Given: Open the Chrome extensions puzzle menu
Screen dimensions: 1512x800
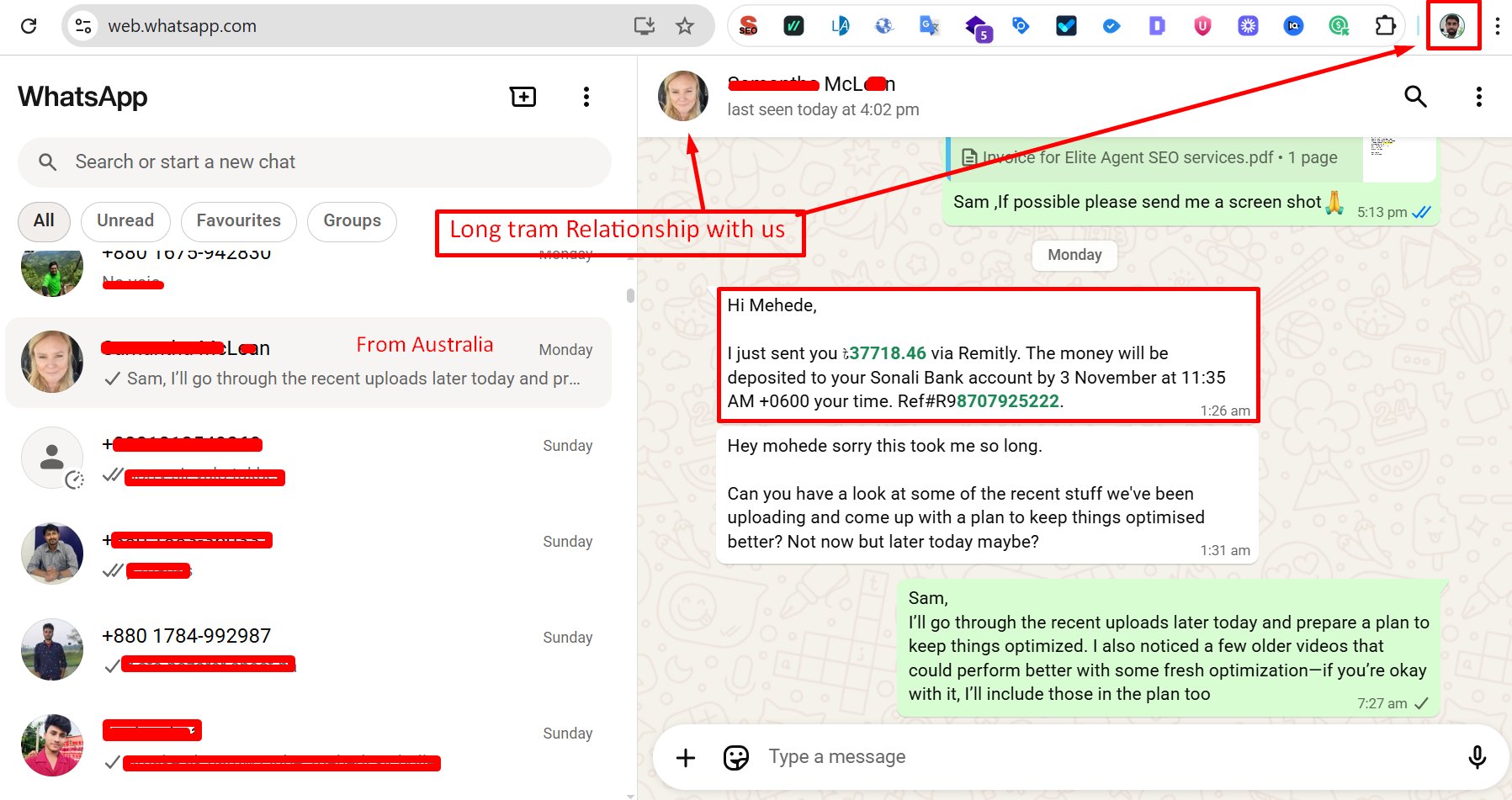Looking at the screenshot, I should [x=1385, y=26].
